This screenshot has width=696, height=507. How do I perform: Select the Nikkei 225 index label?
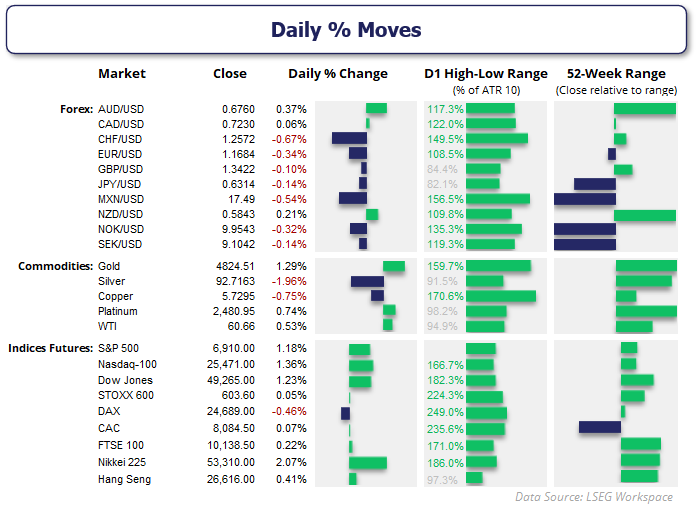click(x=122, y=464)
